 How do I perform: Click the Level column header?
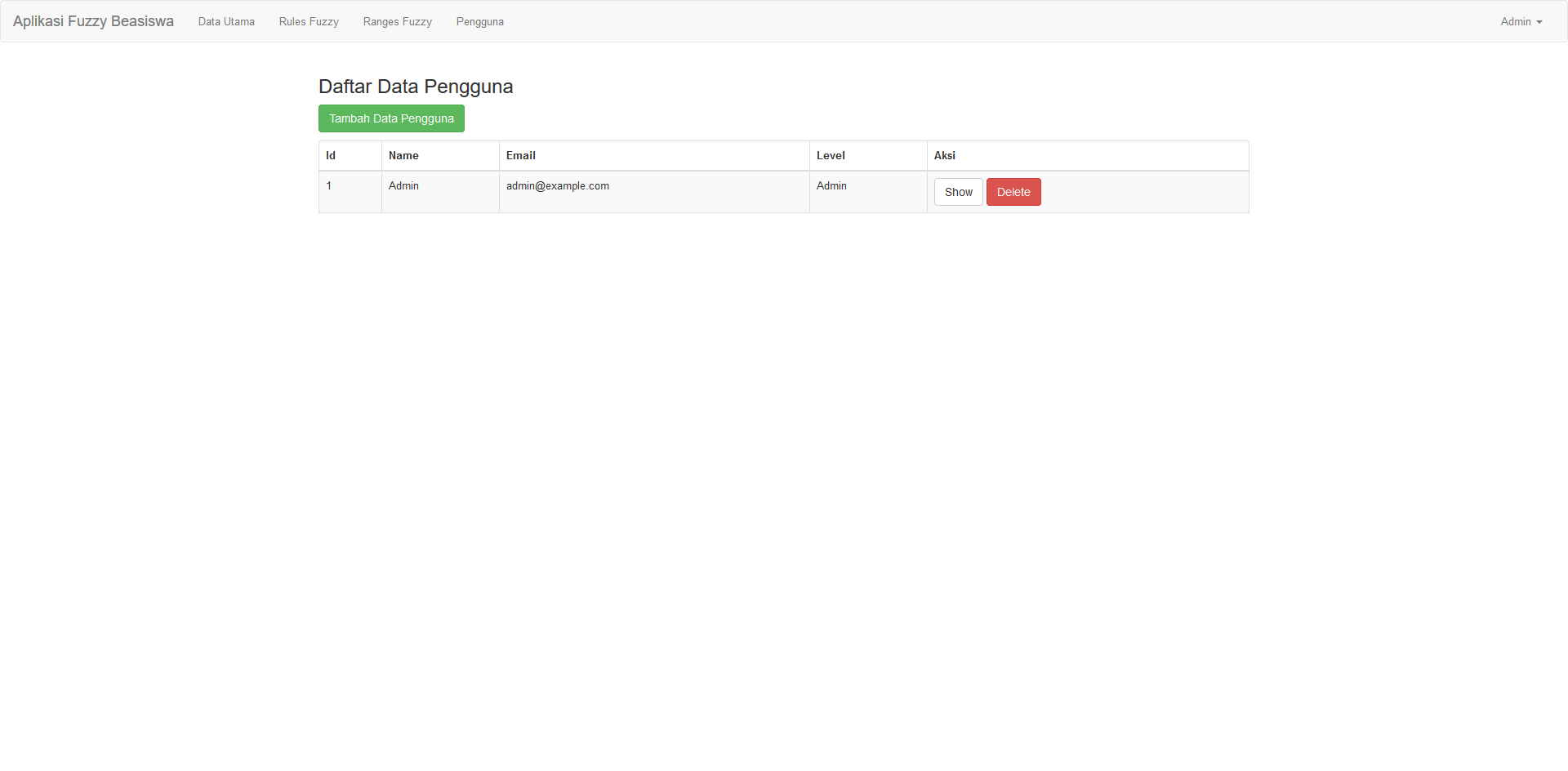click(x=868, y=155)
